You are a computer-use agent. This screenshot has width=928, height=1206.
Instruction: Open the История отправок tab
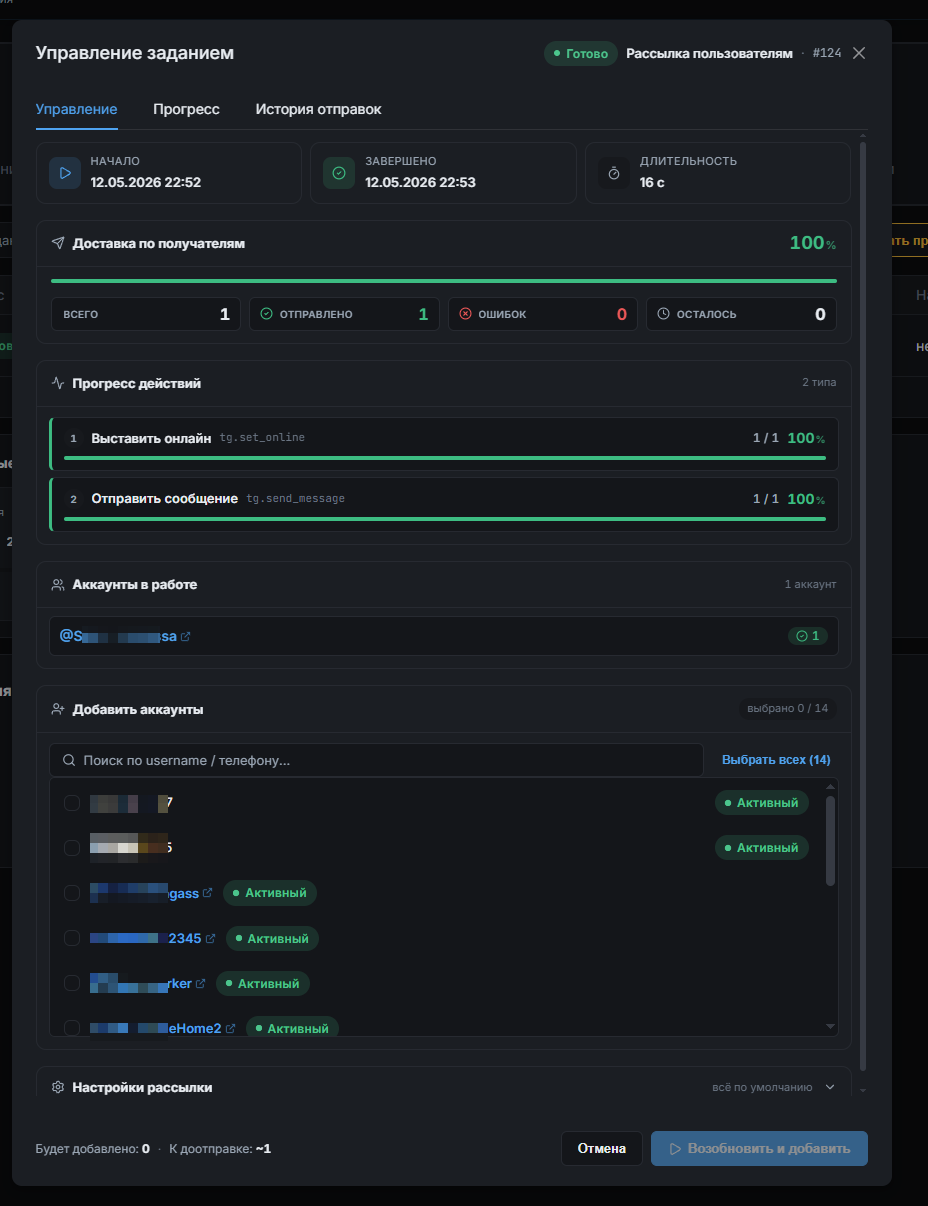pyautogui.click(x=318, y=109)
